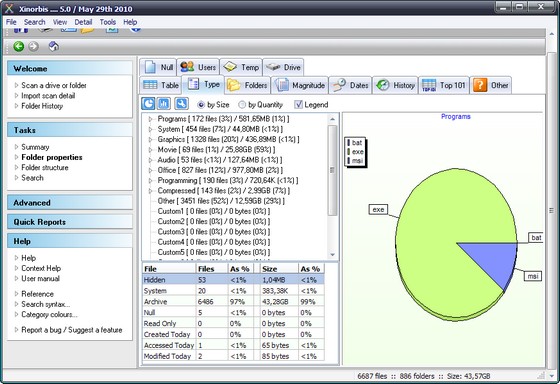Open the File menu
The height and width of the screenshot is (384, 560).
(11, 22)
